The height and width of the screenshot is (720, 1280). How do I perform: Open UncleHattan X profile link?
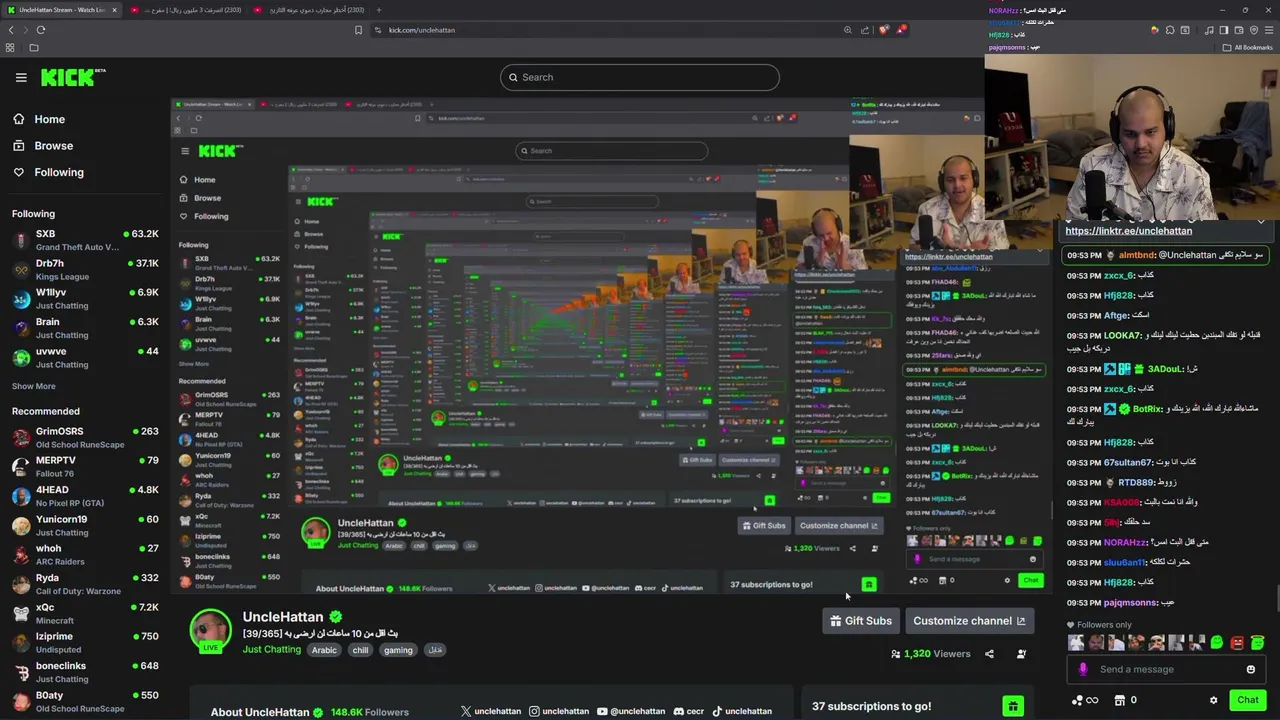tap(491, 711)
